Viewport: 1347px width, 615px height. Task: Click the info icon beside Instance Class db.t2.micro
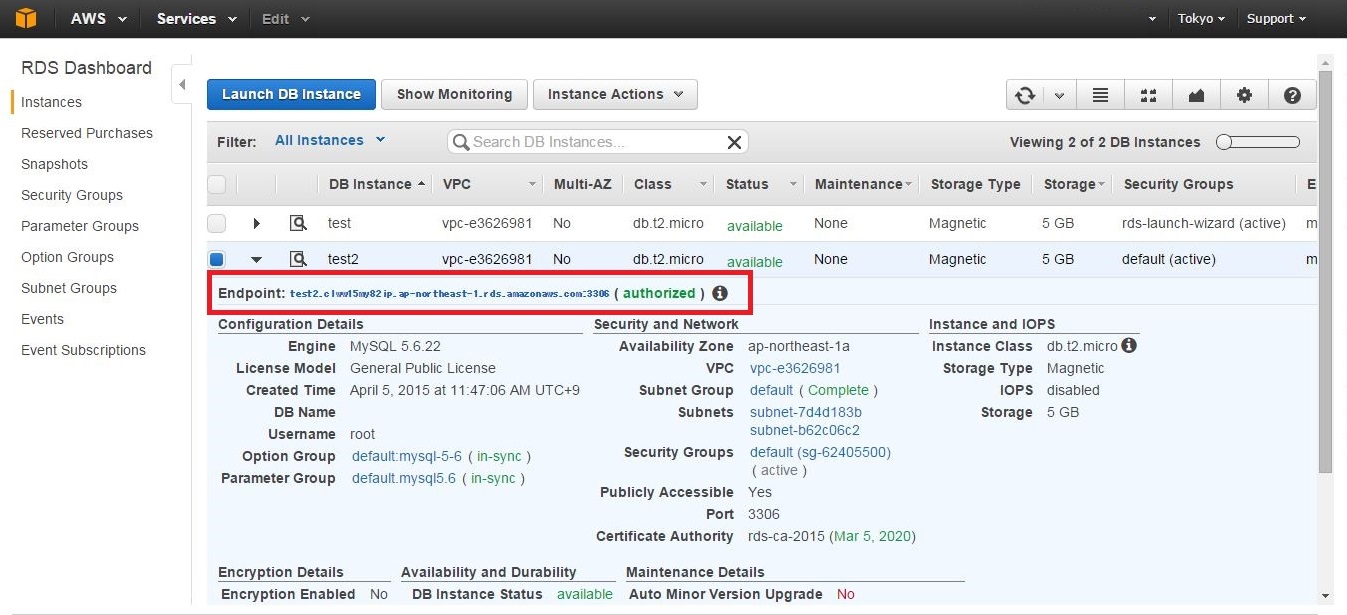[x=1129, y=346]
